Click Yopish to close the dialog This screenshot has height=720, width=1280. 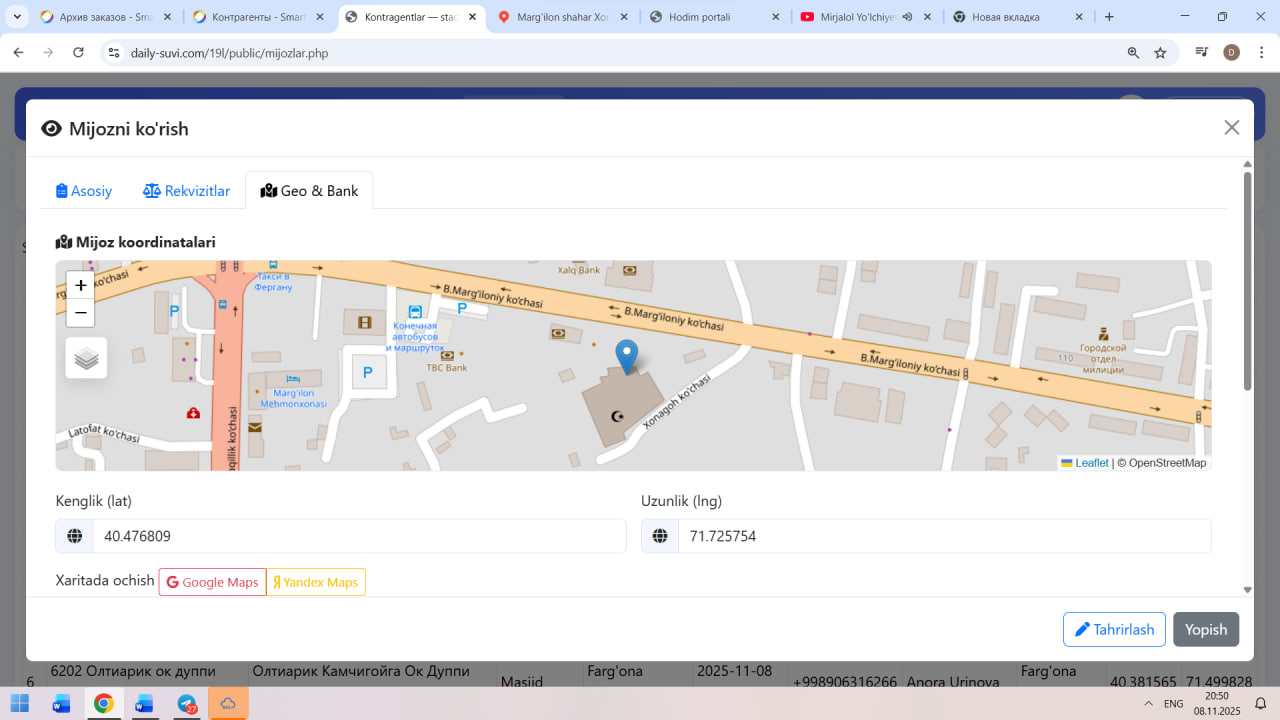point(1205,630)
